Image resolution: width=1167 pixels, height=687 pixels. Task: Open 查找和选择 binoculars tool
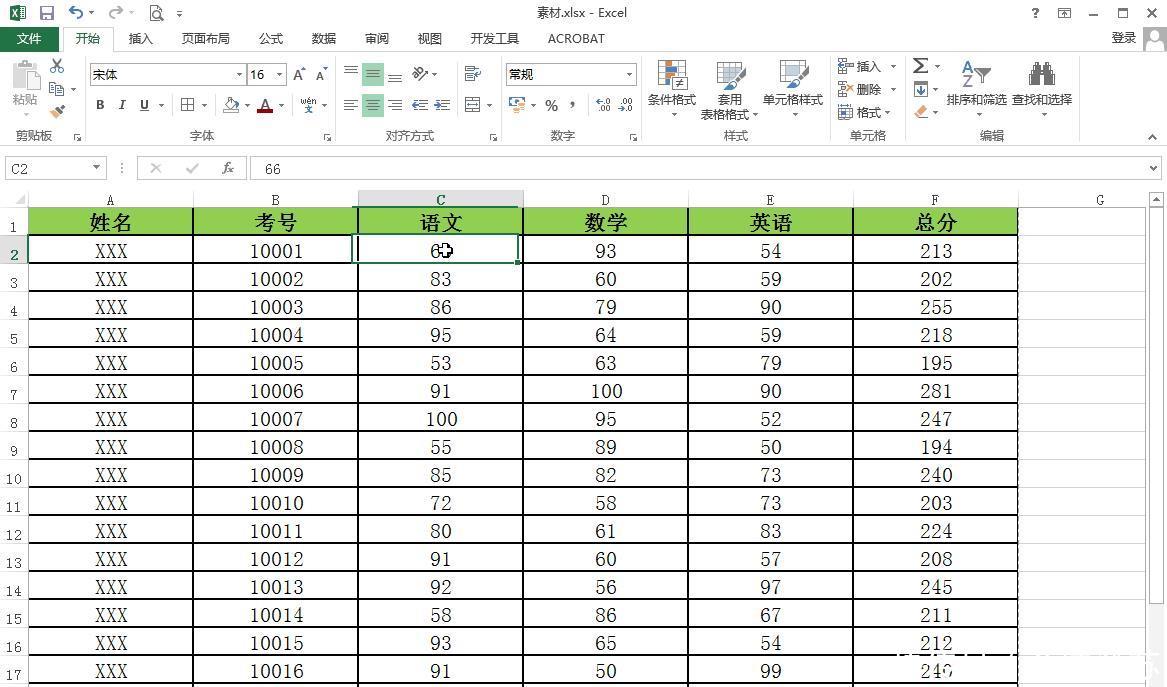tap(1041, 87)
